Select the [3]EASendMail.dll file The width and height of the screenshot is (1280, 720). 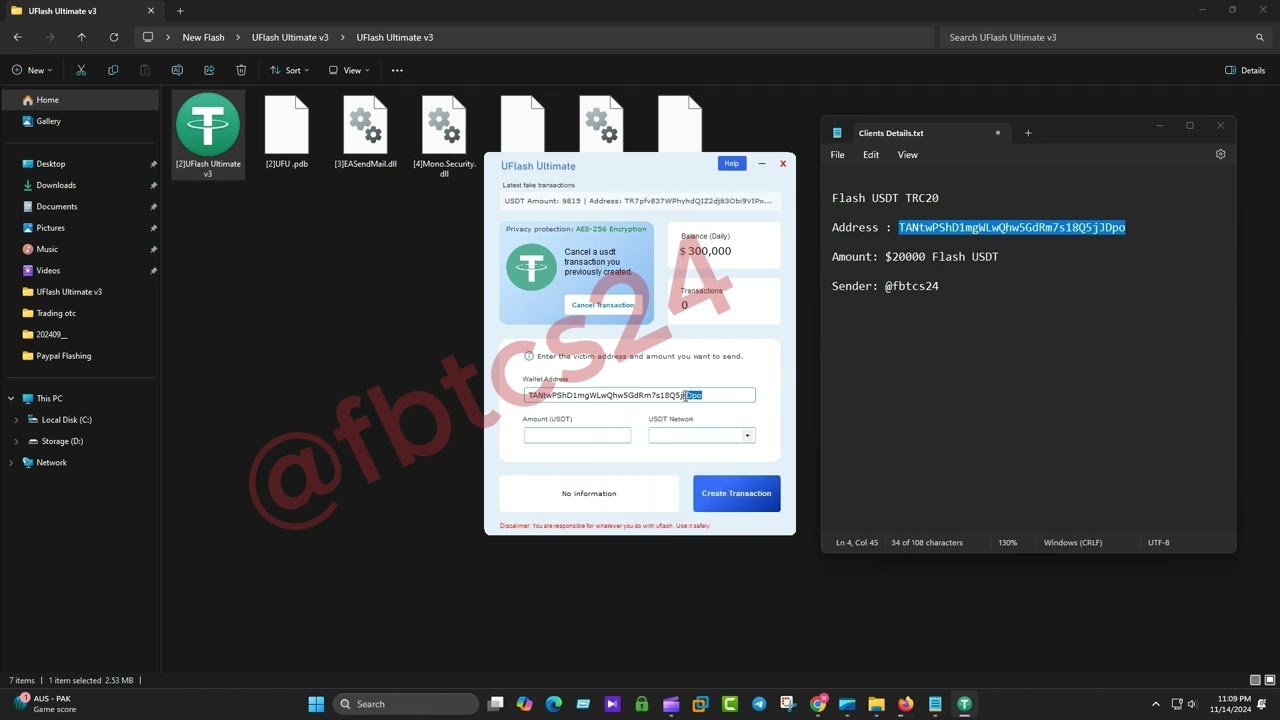pos(365,131)
